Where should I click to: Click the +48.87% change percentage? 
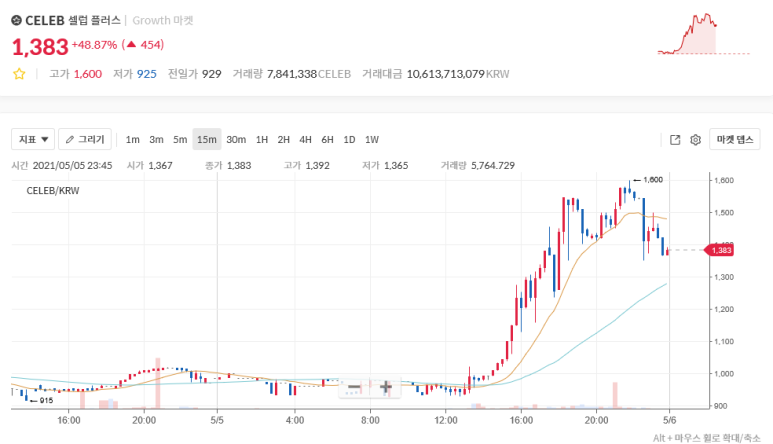pos(94,45)
